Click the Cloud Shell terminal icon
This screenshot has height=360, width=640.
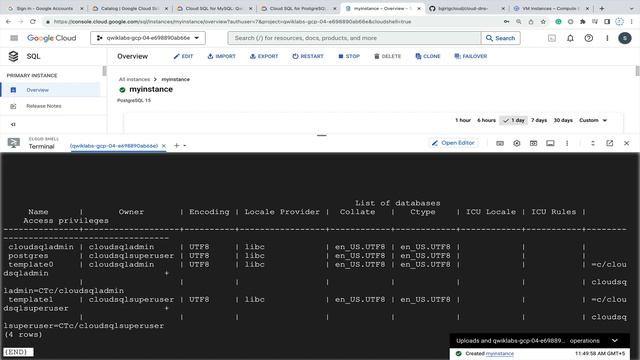point(13,143)
